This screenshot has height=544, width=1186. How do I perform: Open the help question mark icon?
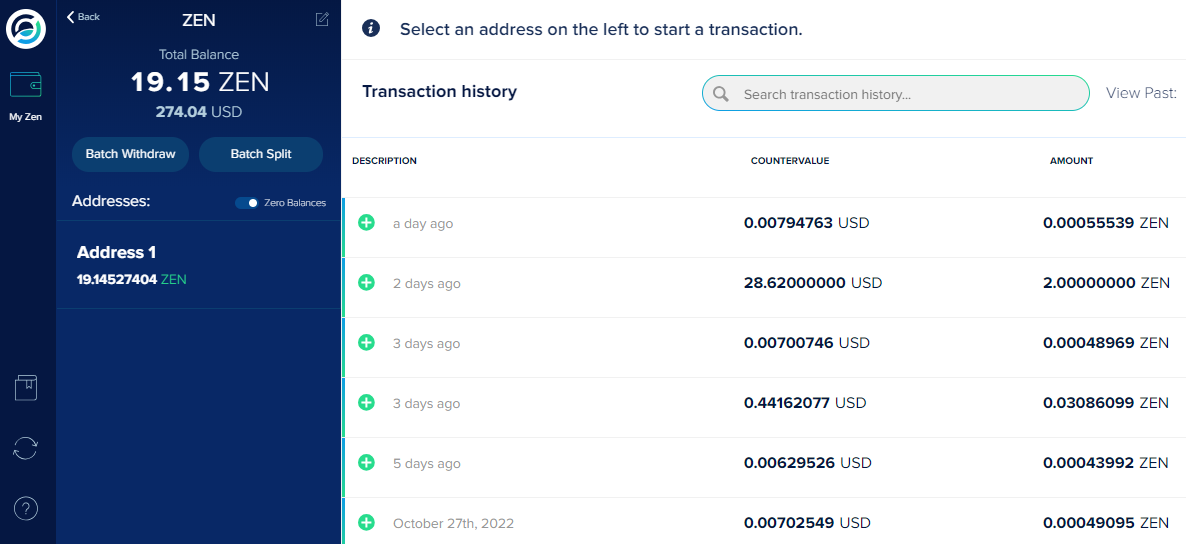pyautogui.click(x=26, y=508)
